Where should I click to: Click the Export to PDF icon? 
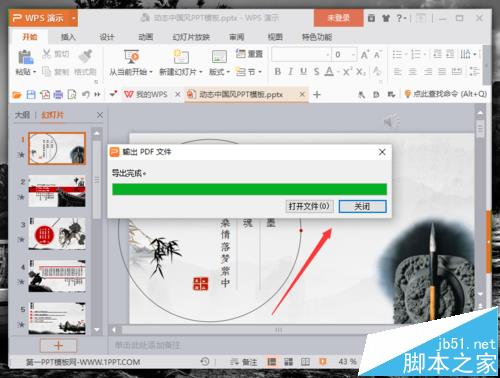[45, 95]
